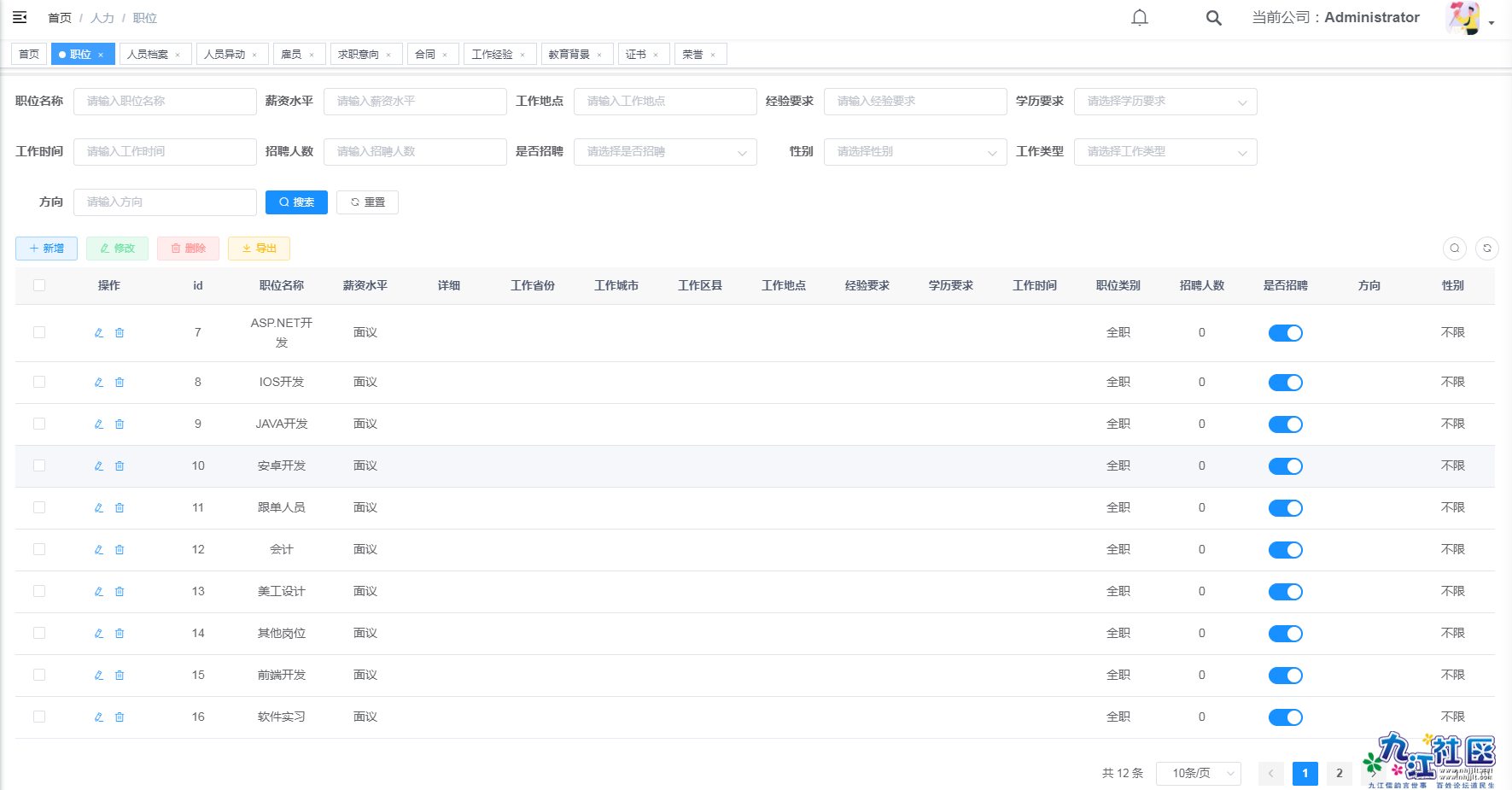The width and height of the screenshot is (1512, 790).
Task: Delete the IOS开发 row via trash icon
Action: [120, 383]
